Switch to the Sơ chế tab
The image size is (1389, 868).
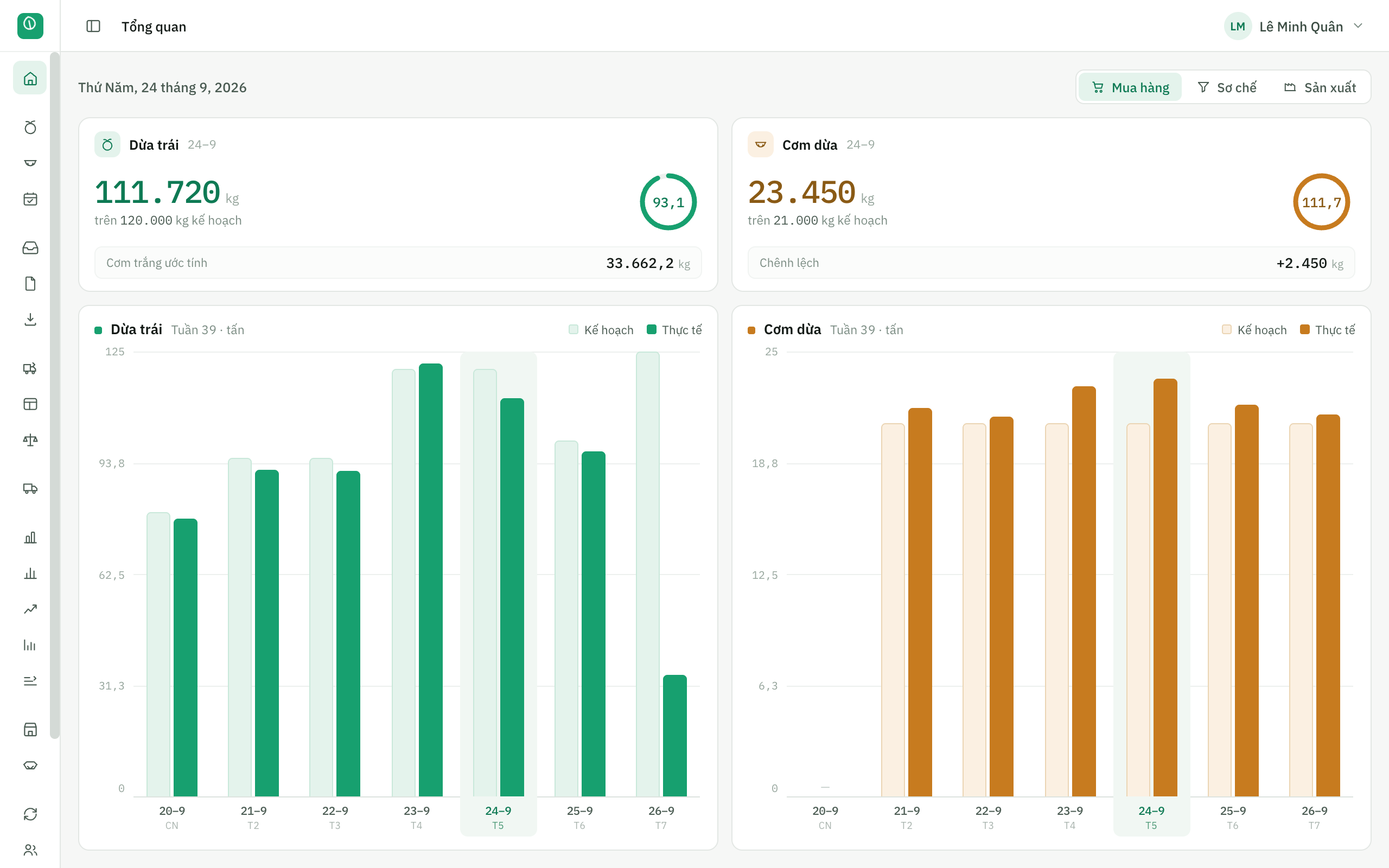tap(1227, 87)
